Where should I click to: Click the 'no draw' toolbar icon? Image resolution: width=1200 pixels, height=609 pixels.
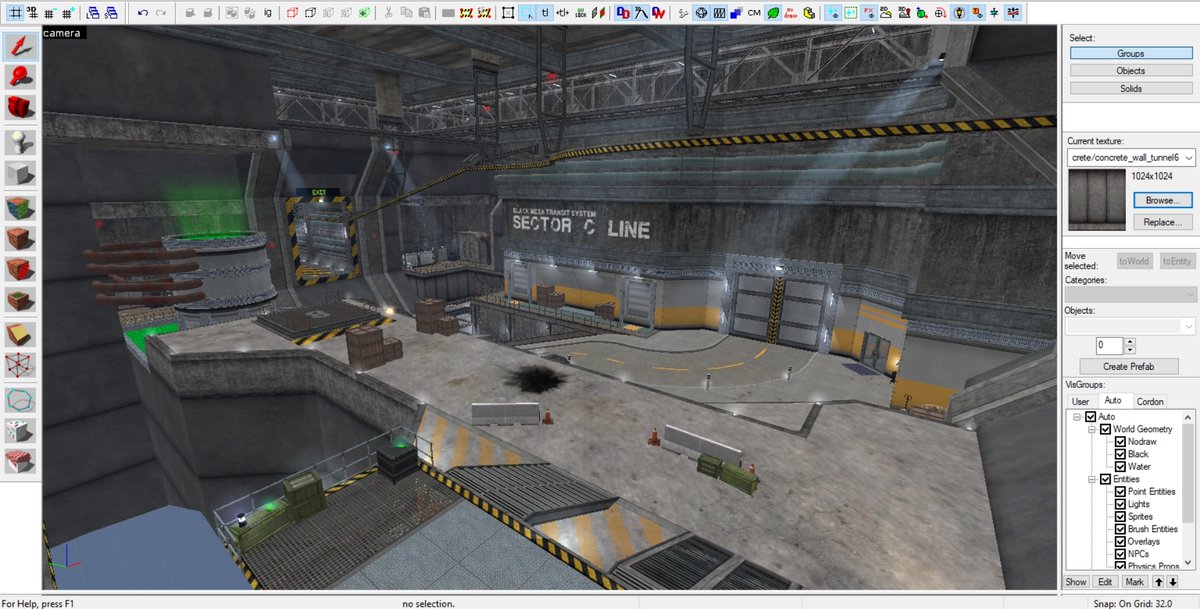pos(790,13)
